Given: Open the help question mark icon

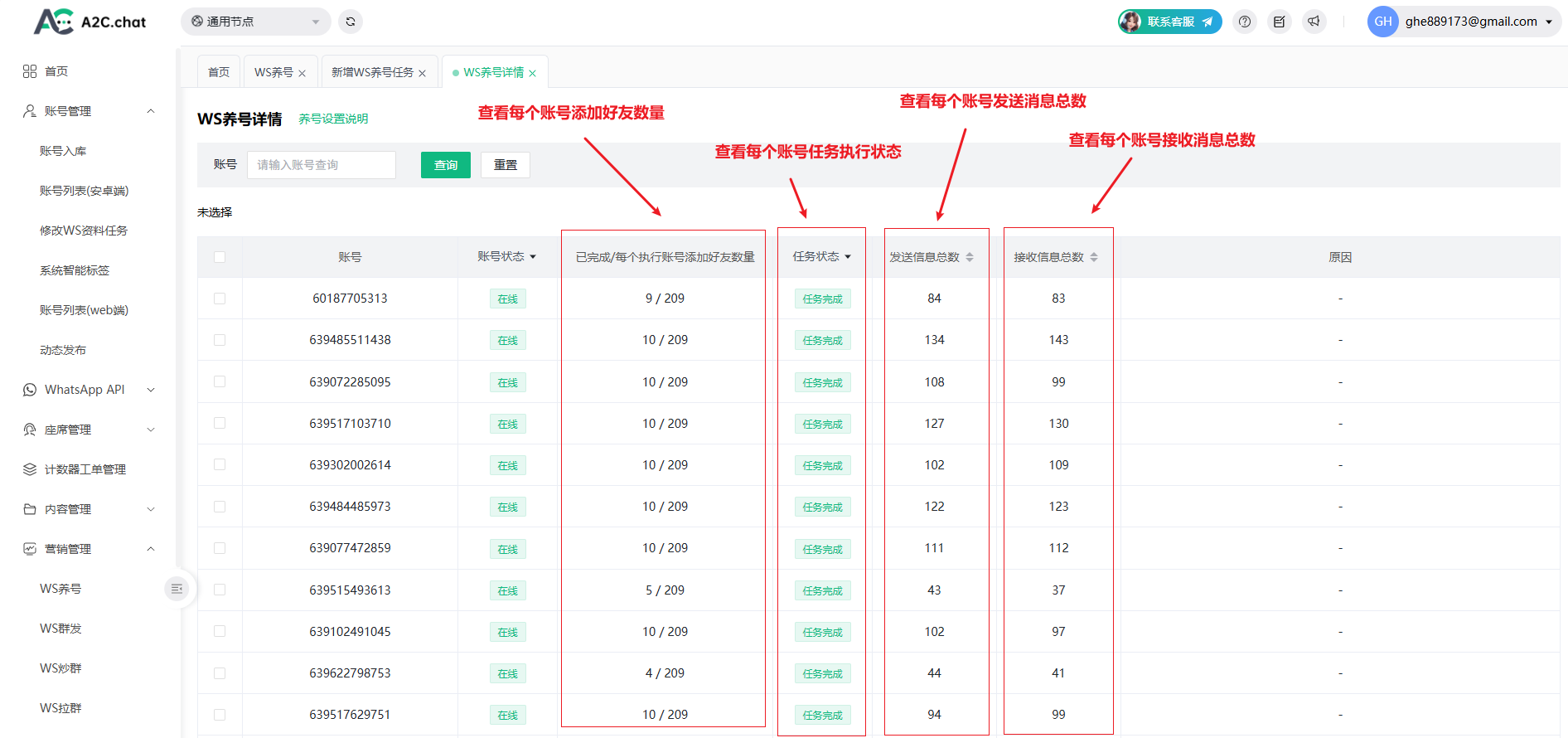Looking at the screenshot, I should [x=1244, y=22].
